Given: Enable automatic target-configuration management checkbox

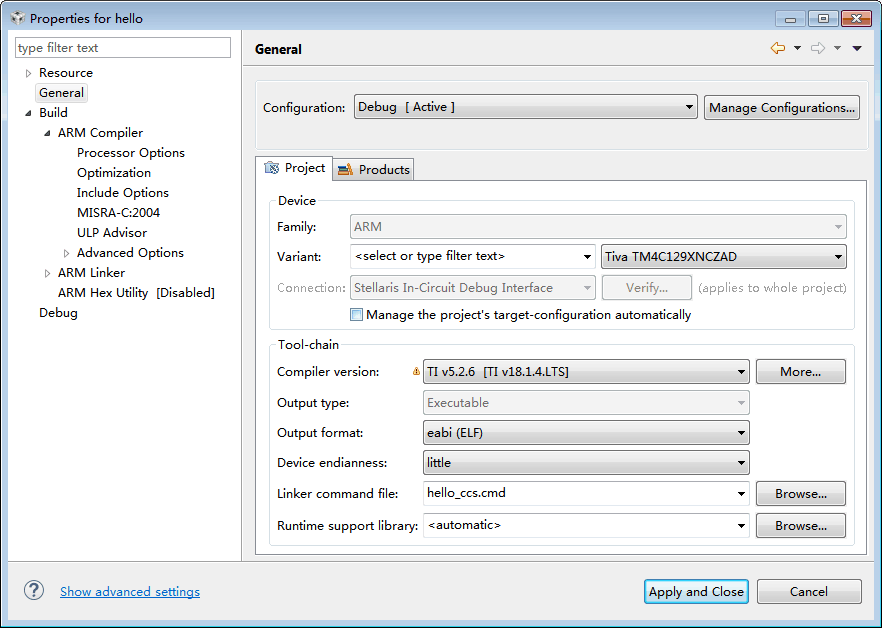Looking at the screenshot, I should pyautogui.click(x=357, y=315).
